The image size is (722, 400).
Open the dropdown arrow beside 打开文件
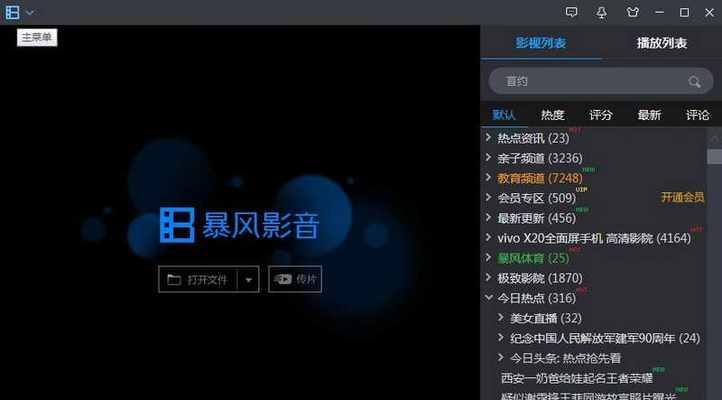tap(248, 280)
